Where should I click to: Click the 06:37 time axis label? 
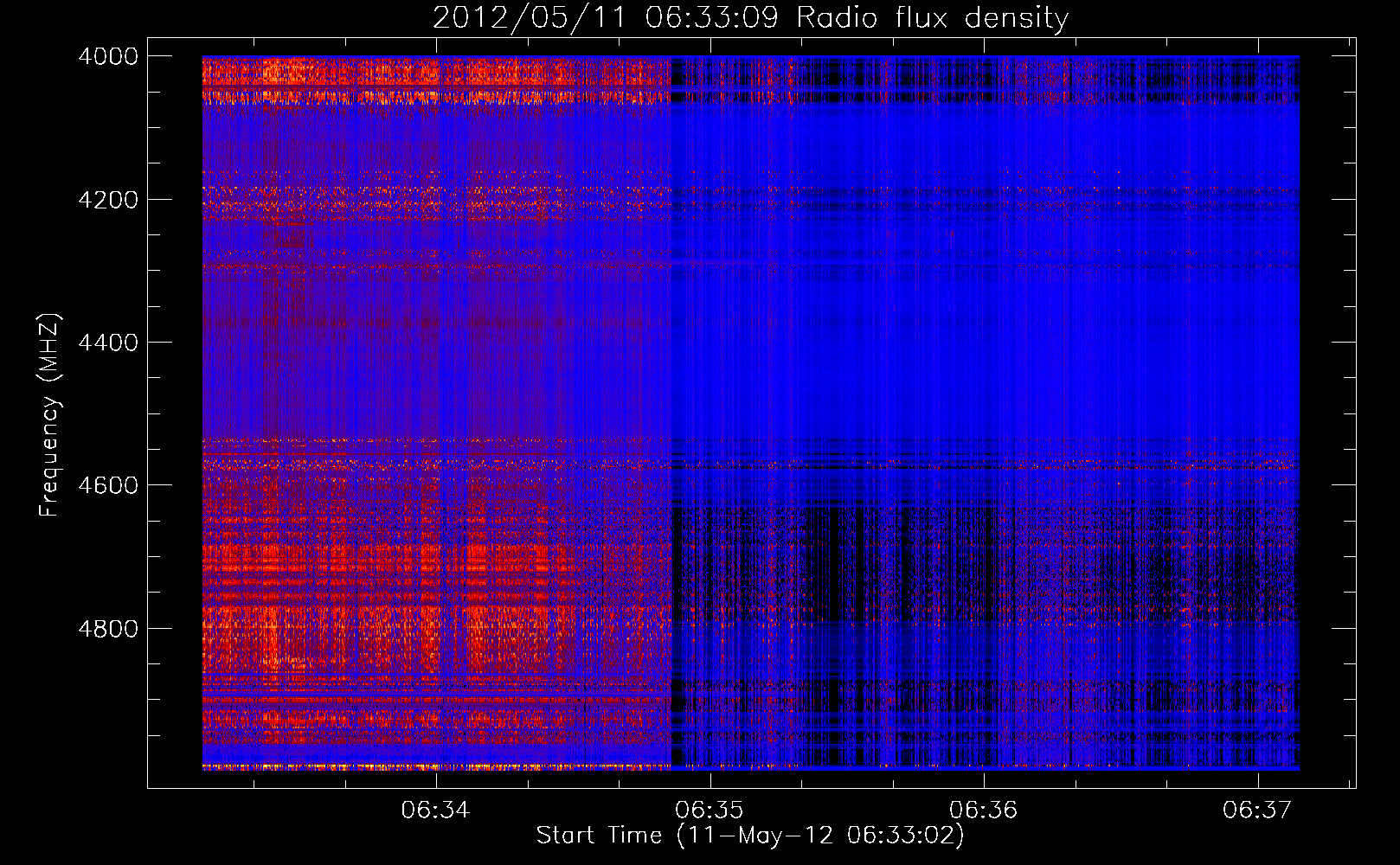(x=1257, y=810)
